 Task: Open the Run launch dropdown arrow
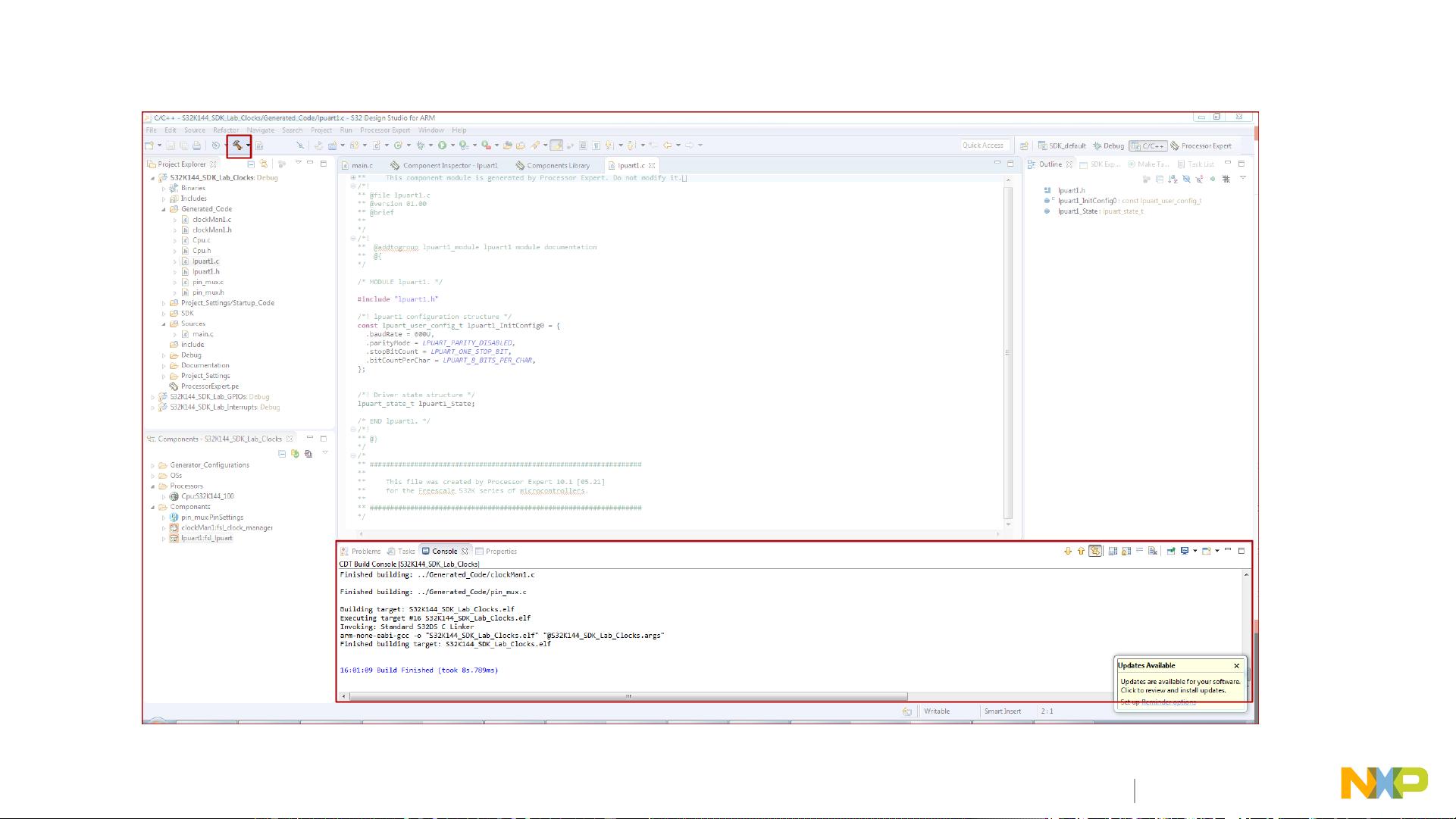click(x=453, y=145)
